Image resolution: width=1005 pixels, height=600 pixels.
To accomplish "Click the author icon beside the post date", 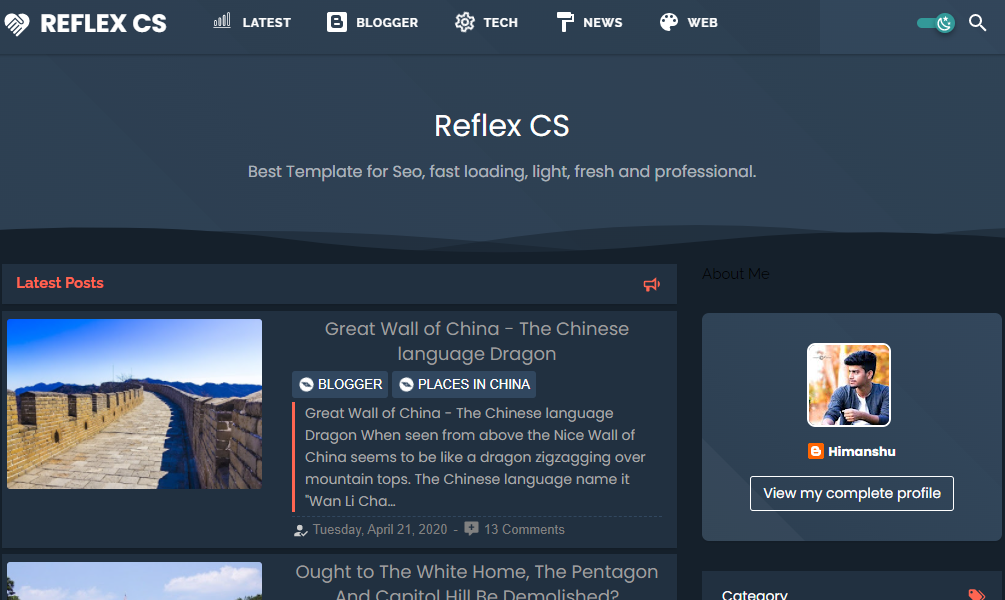I will (x=301, y=530).
